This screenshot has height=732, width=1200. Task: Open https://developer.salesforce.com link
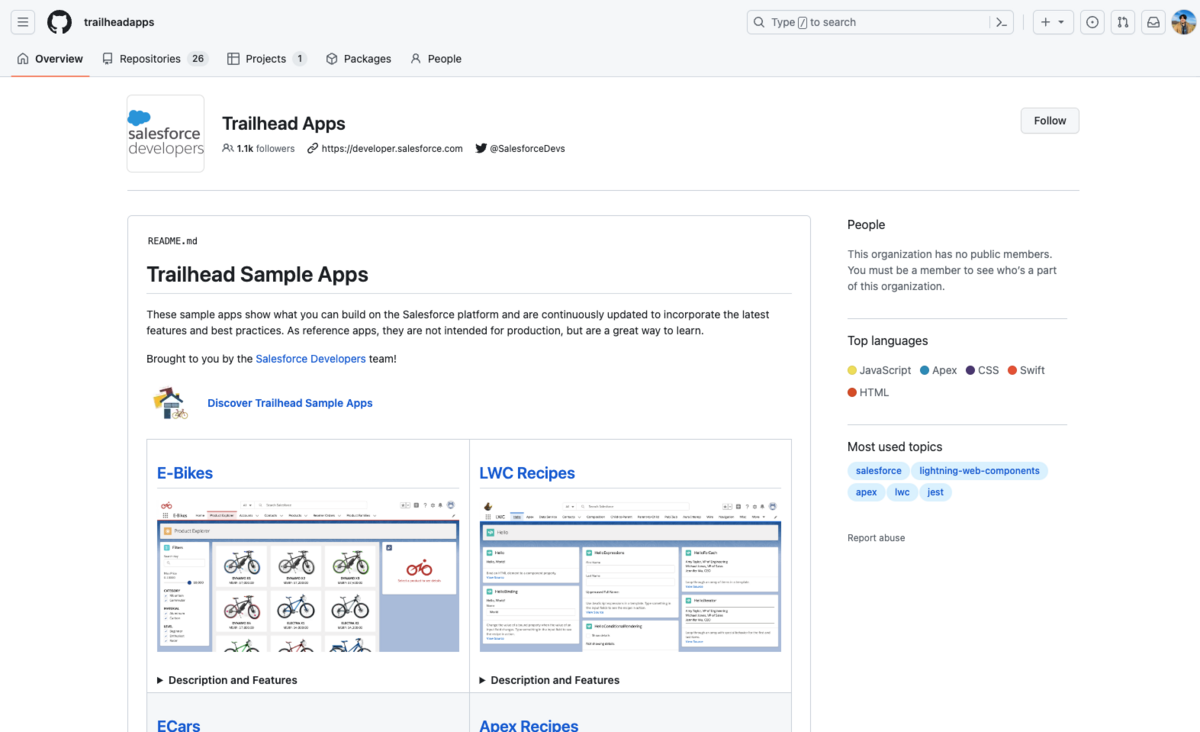click(392, 149)
